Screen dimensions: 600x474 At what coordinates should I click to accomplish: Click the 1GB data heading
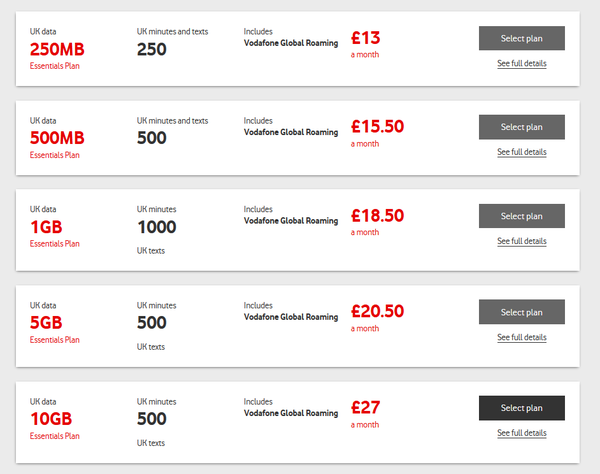click(x=46, y=227)
